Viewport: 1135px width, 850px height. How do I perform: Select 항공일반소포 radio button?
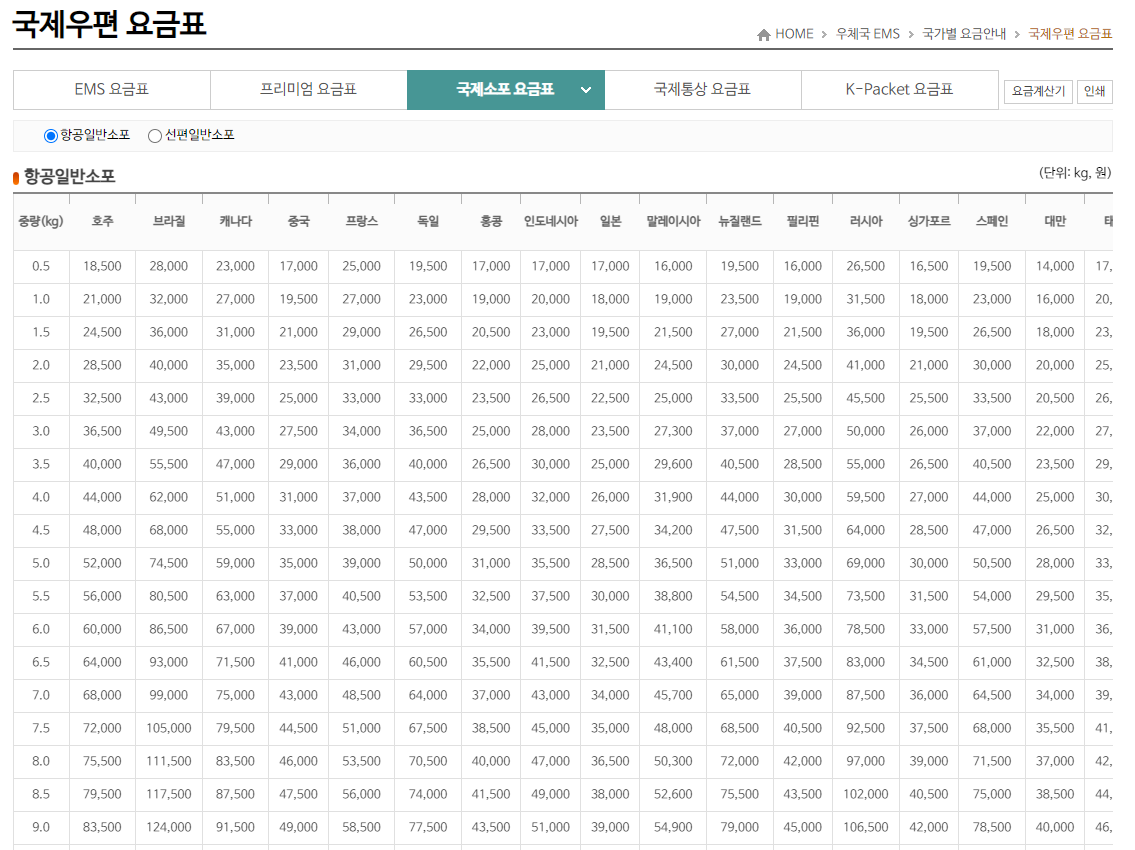51,135
